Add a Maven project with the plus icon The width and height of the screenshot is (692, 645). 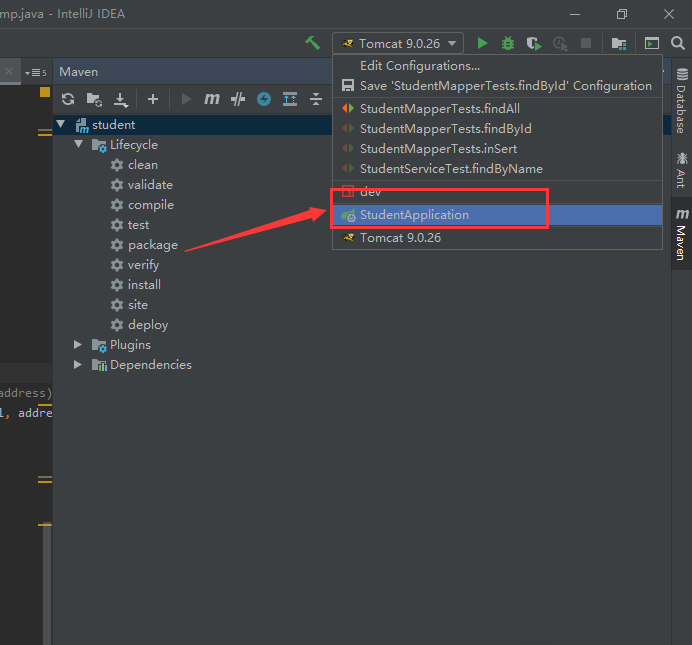coord(153,99)
